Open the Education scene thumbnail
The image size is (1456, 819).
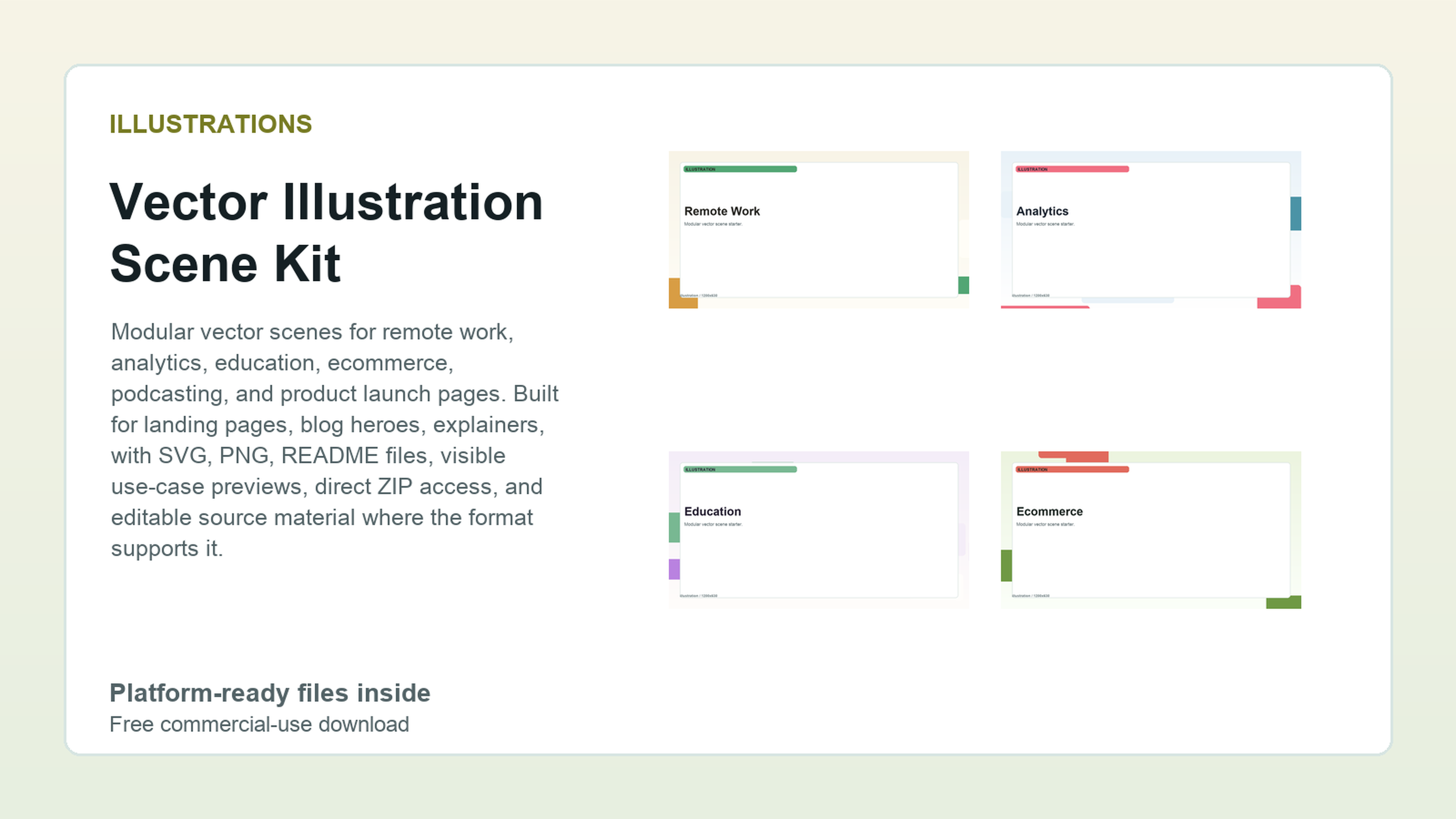[x=819, y=530]
